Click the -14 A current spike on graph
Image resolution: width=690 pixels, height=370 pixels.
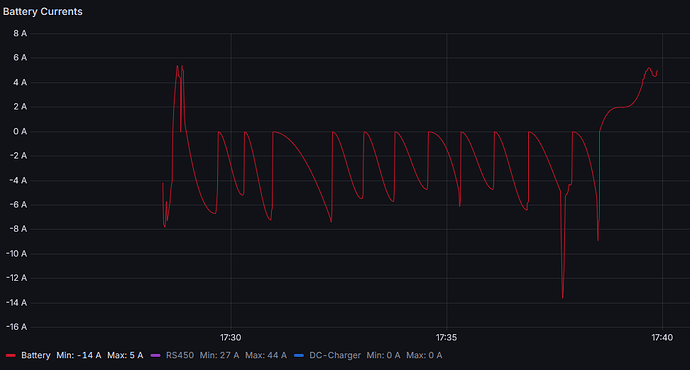click(562, 297)
